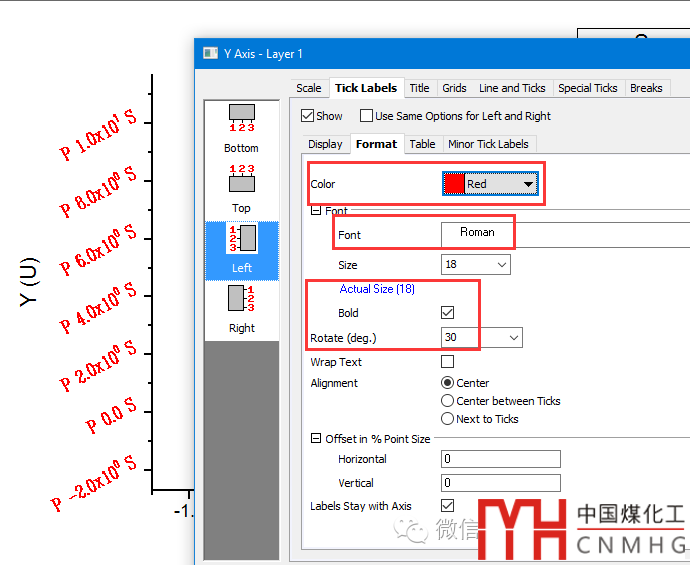This screenshot has height=565, width=690.
Task: Open the Color dropdown arrow
Action: click(528, 184)
